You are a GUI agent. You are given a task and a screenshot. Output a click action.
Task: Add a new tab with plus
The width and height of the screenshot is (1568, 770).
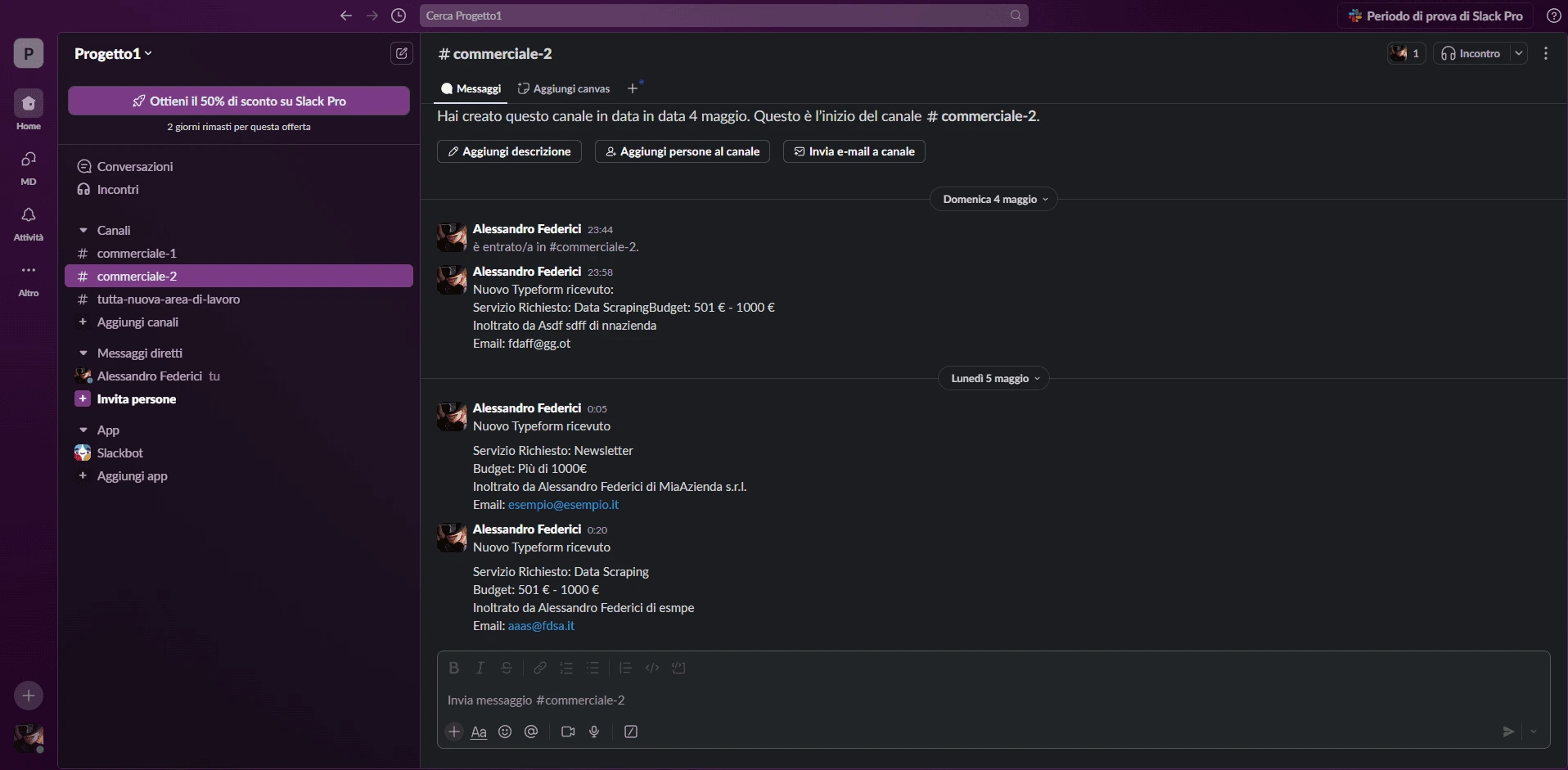coord(633,88)
